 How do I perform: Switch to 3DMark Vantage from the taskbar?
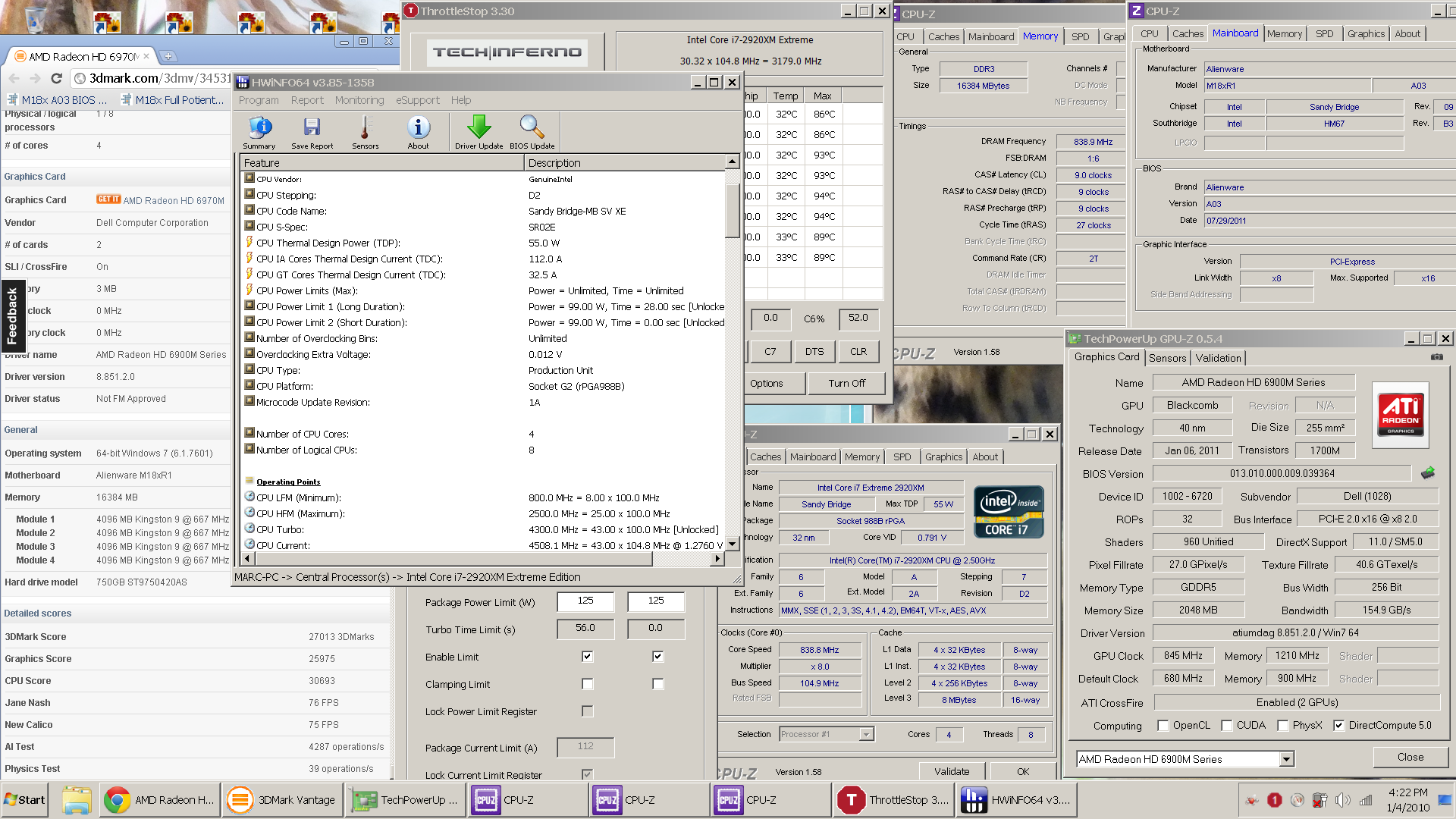281,800
